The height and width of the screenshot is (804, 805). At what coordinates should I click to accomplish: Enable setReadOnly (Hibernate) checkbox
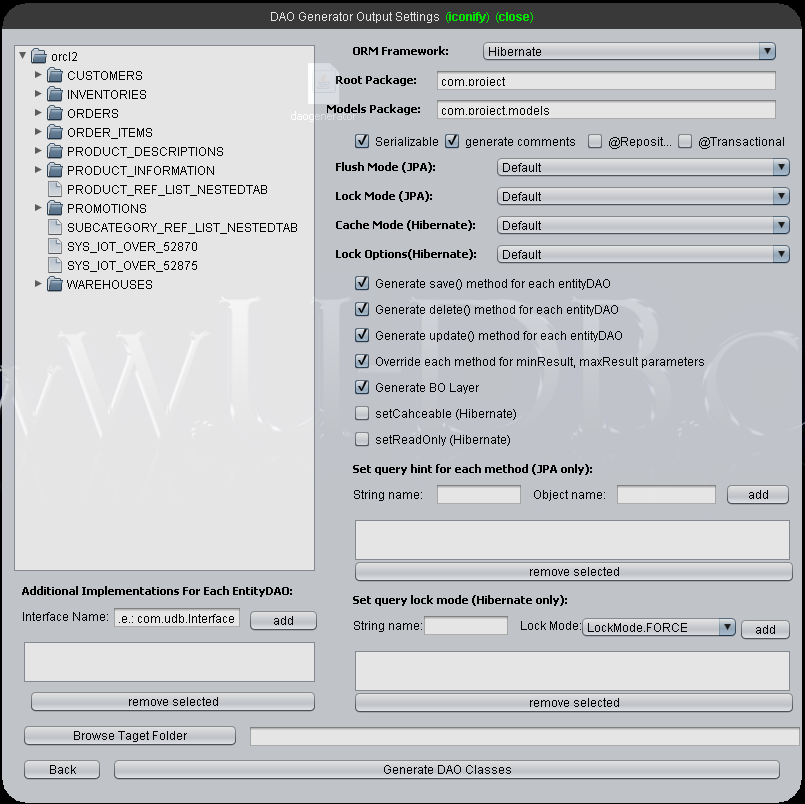coord(362,439)
